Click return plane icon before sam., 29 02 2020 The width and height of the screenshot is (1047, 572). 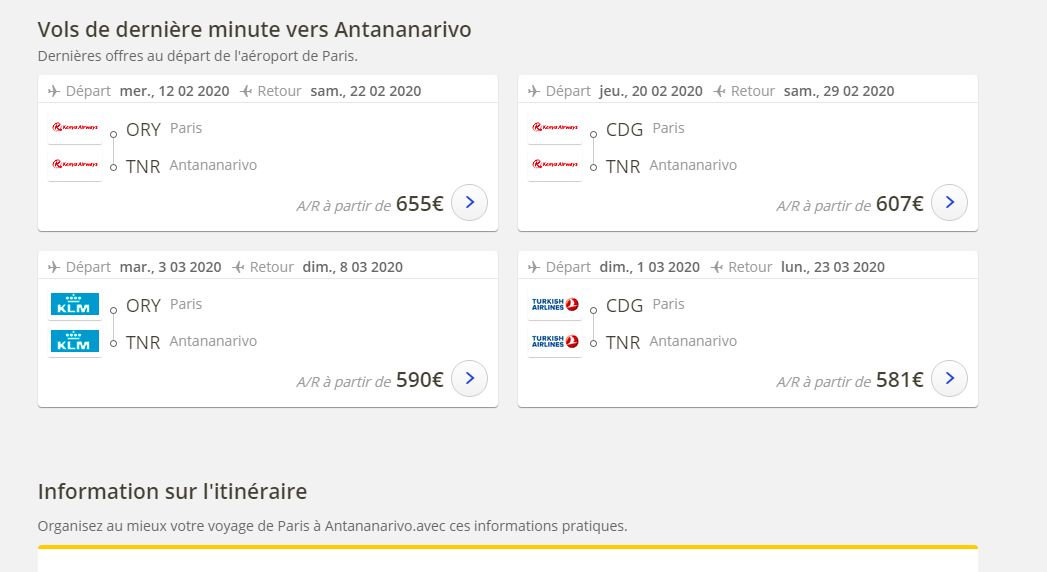tap(720, 91)
